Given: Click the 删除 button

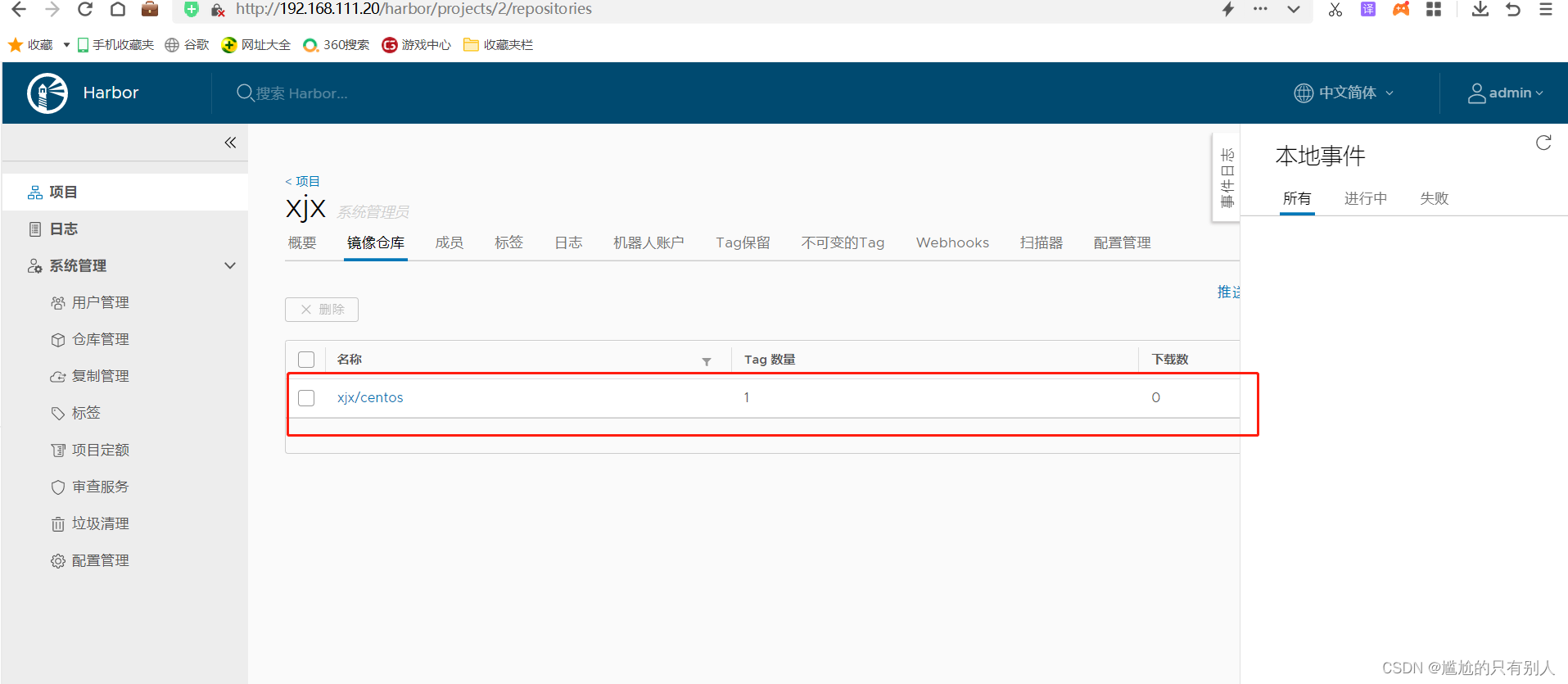Looking at the screenshot, I should [x=322, y=310].
